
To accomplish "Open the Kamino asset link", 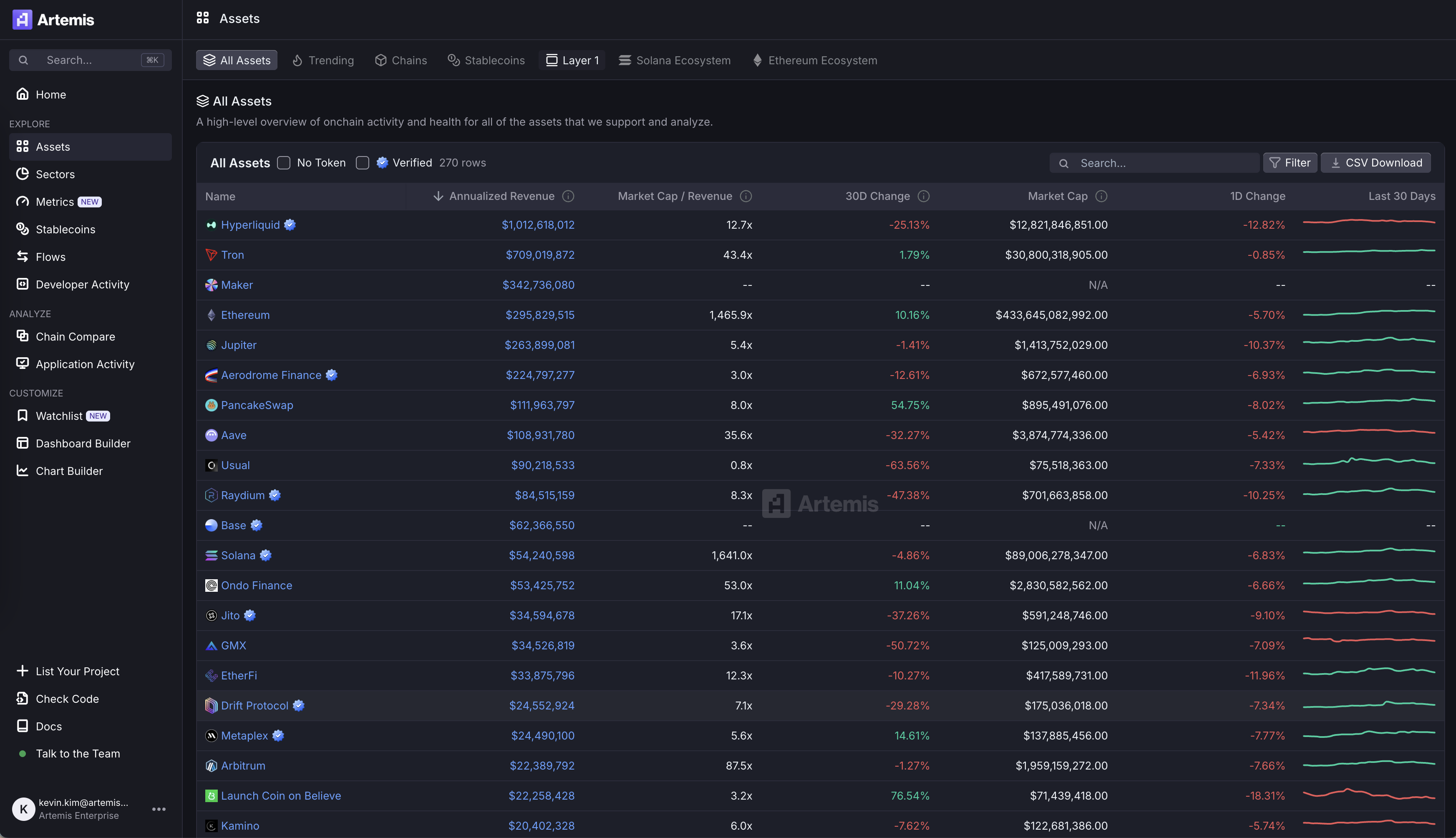I will point(240,826).
